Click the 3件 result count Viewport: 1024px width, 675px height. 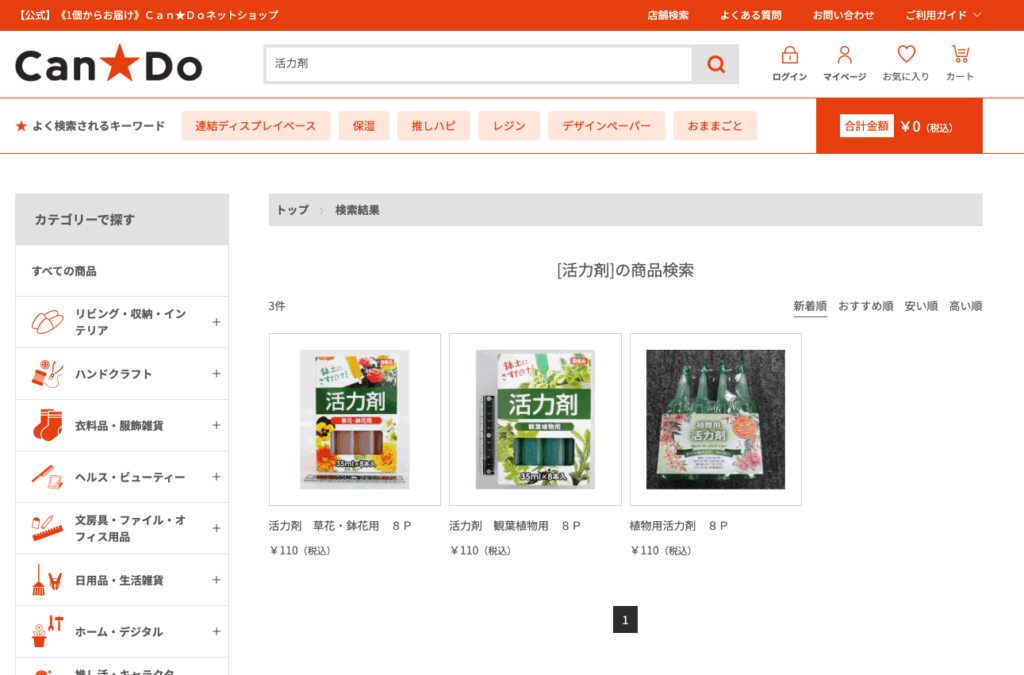click(277, 306)
